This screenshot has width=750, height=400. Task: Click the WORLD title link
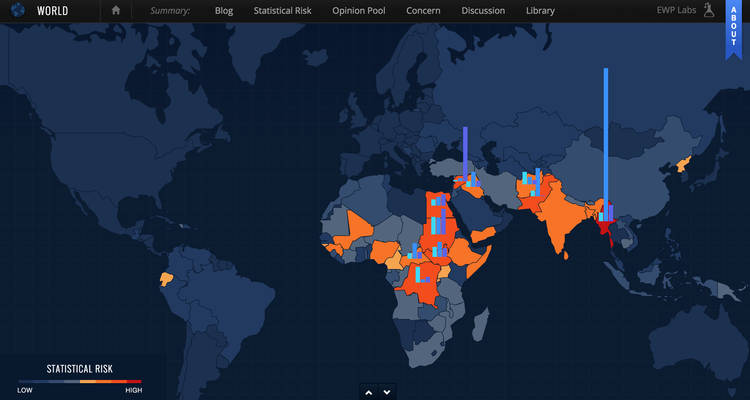pyautogui.click(x=53, y=11)
